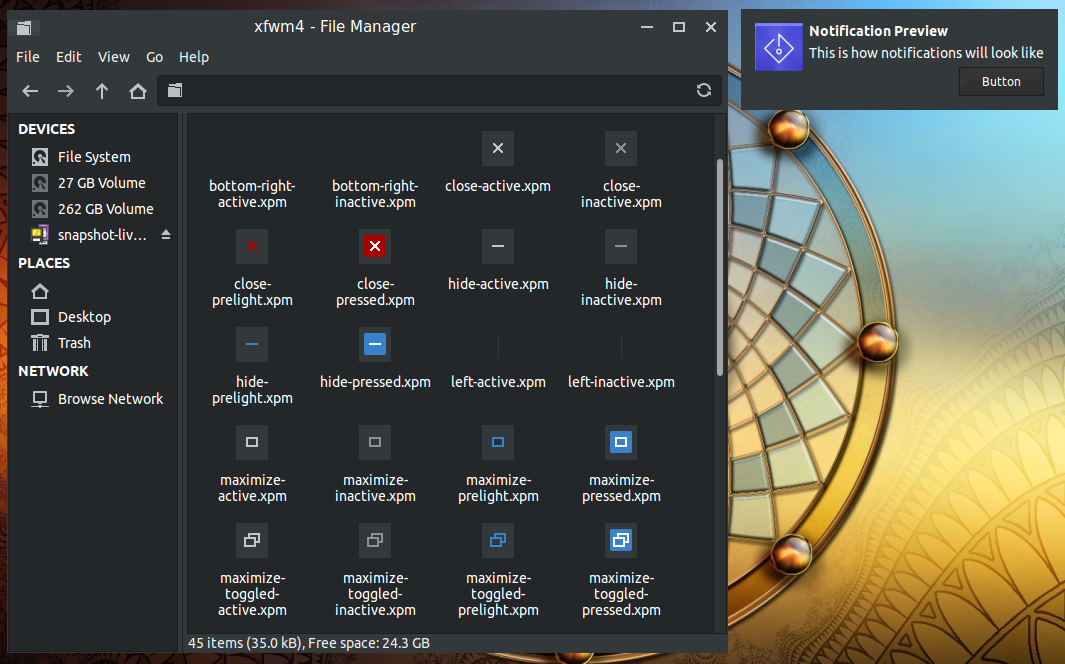This screenshot has width=1065, height=664.
Task: Select the hide-prelight.xpm icon
Action: 252,344
